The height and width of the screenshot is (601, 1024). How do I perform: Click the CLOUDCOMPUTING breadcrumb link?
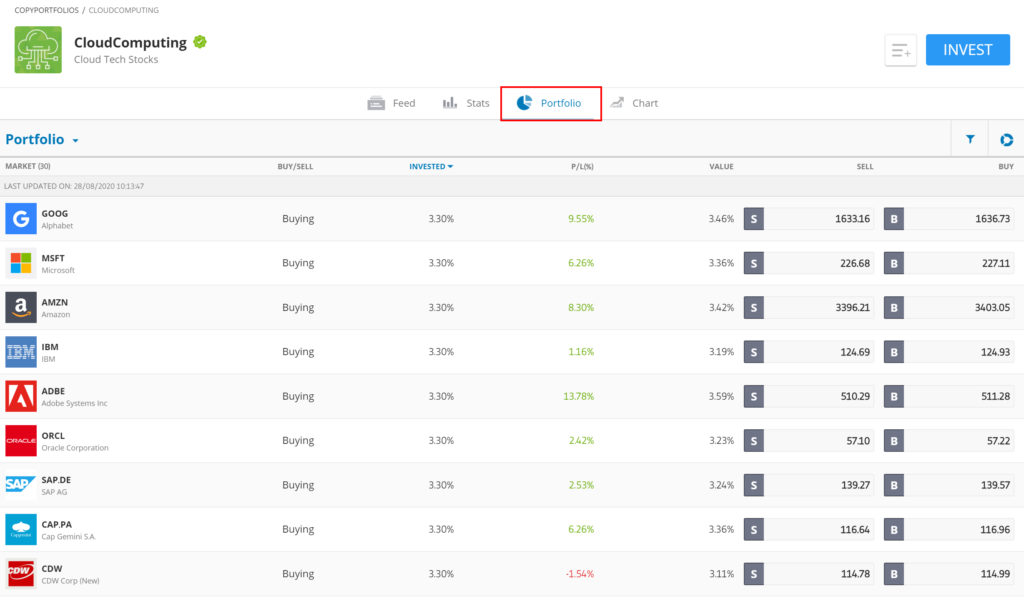123,10
